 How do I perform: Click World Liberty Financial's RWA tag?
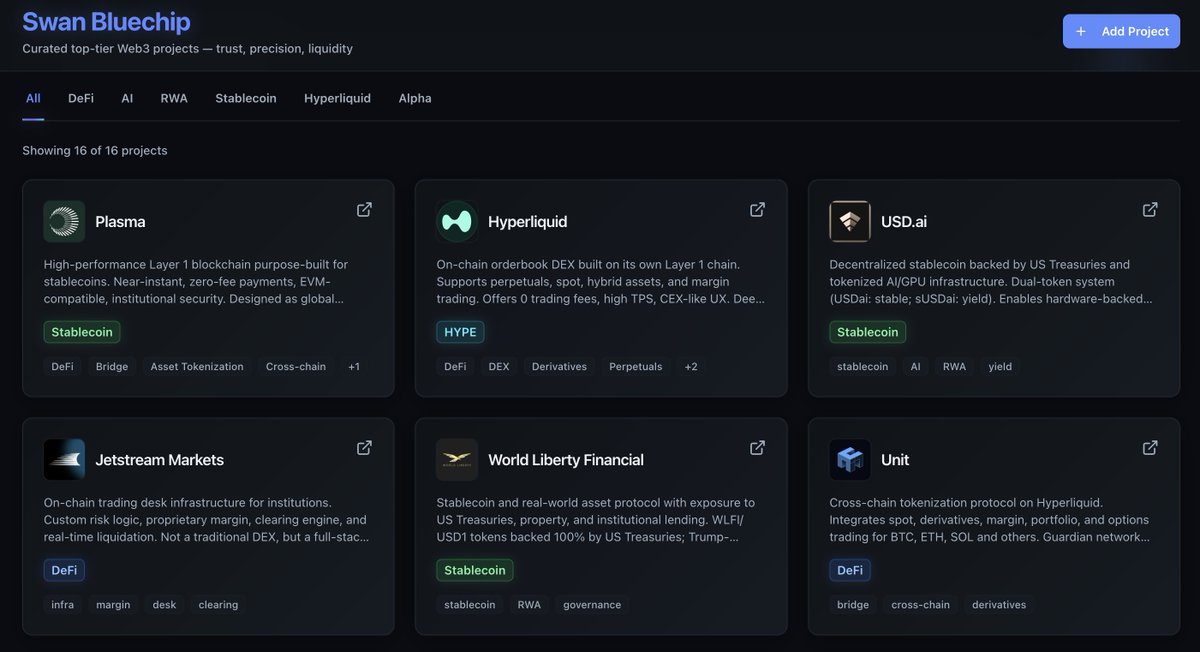tap(529, 605)
